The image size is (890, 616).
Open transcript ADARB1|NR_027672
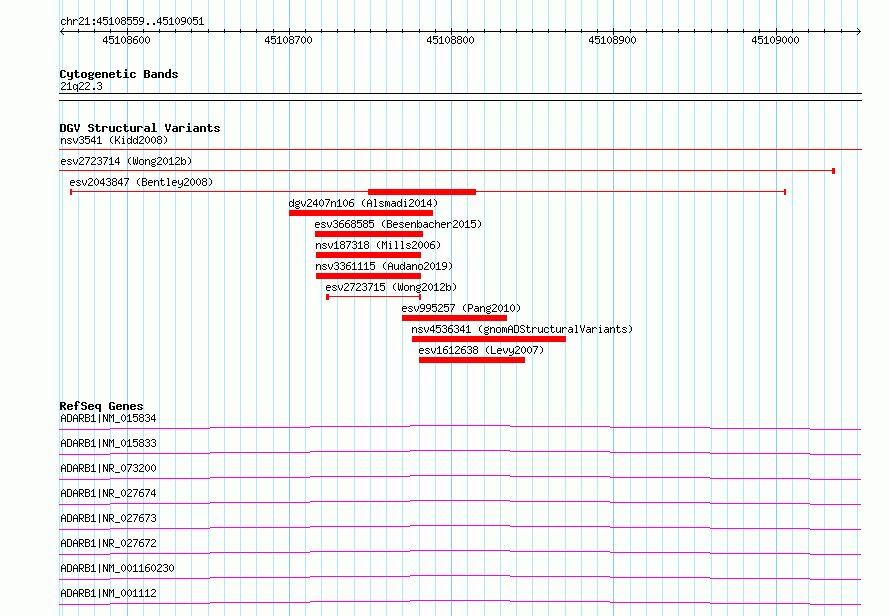click(108, 543)
